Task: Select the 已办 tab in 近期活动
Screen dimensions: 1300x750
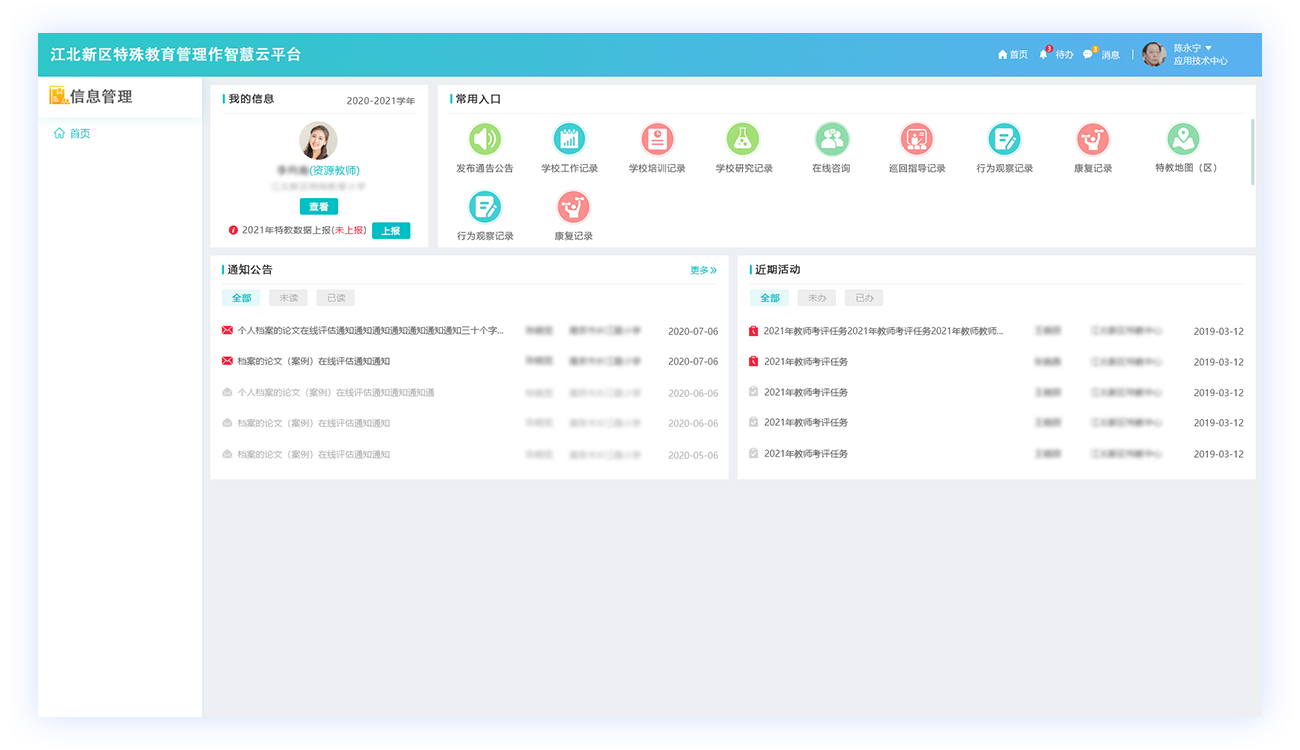Action: 864,298
